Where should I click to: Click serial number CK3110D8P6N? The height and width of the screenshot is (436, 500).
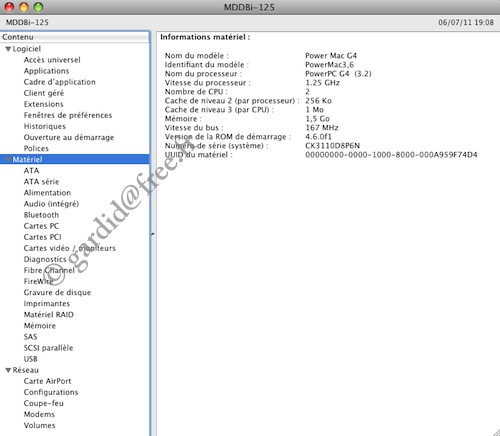(x=332, y=146)
